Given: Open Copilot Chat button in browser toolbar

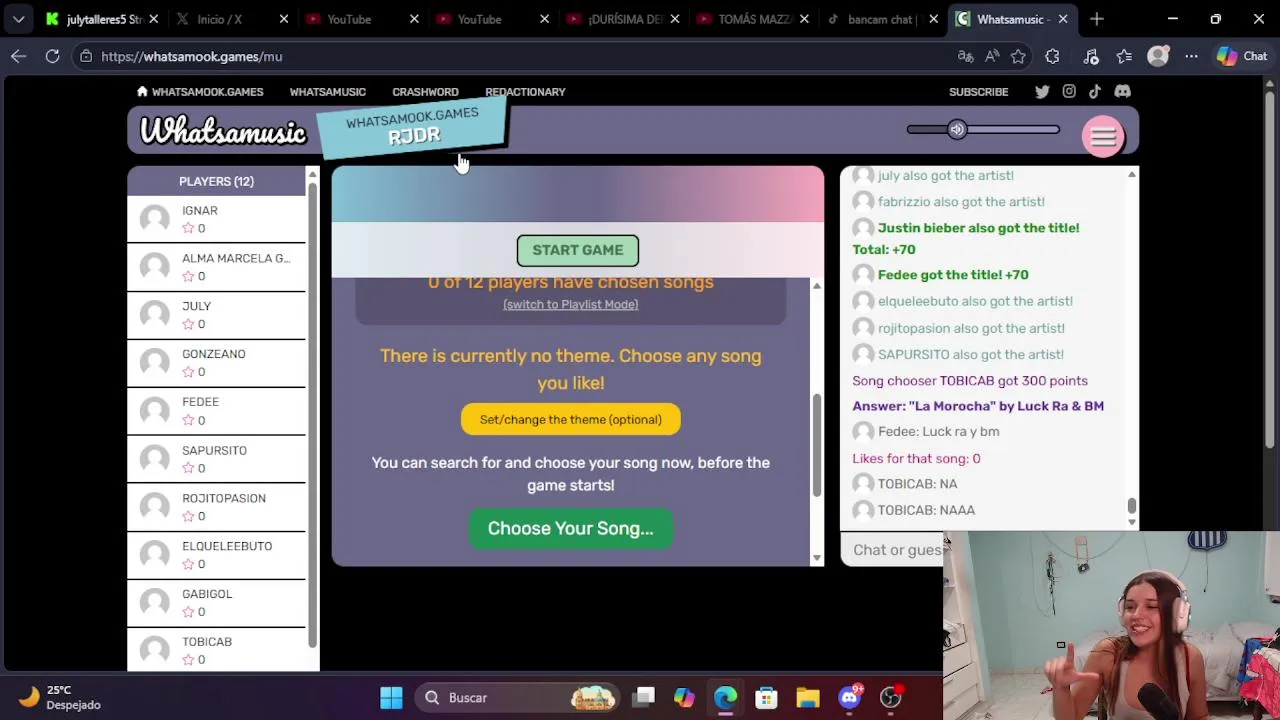Looking at the screenshot, I should 1241,57.
